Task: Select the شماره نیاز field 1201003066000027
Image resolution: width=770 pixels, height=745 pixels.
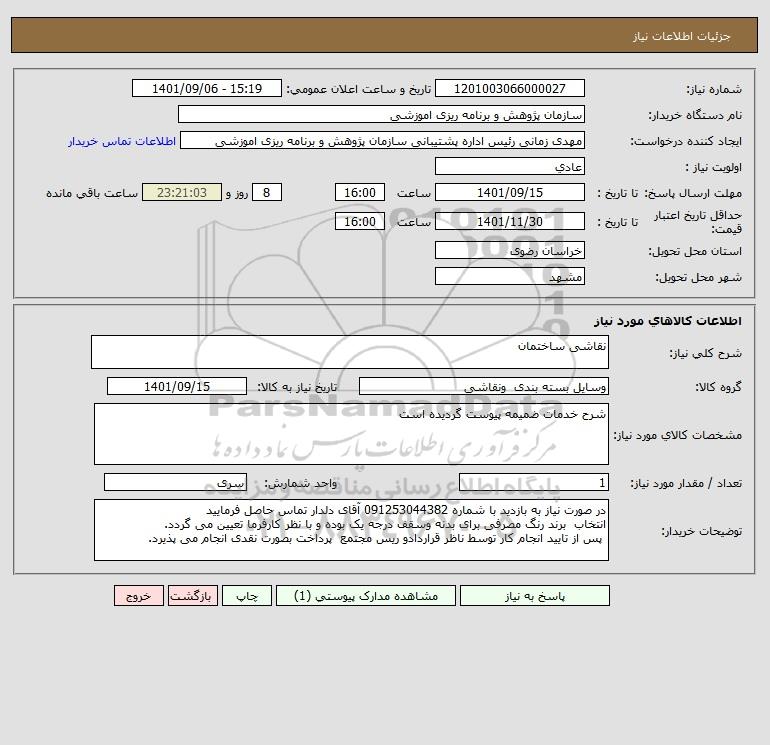Action: tap(510, 88)
